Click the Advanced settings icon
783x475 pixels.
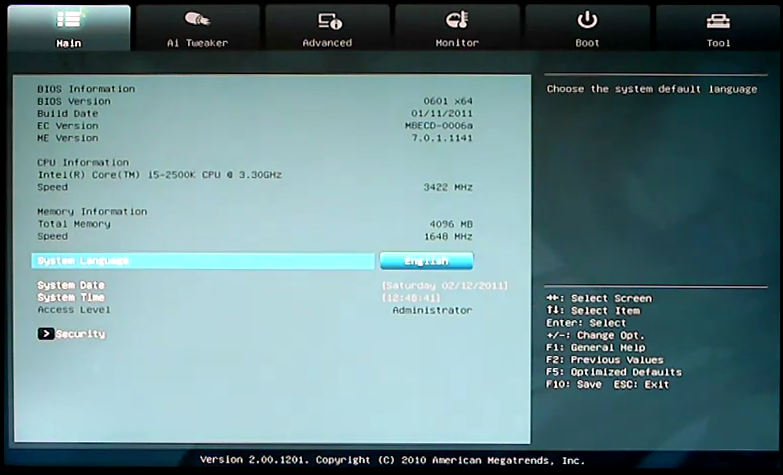coord(329,21)
